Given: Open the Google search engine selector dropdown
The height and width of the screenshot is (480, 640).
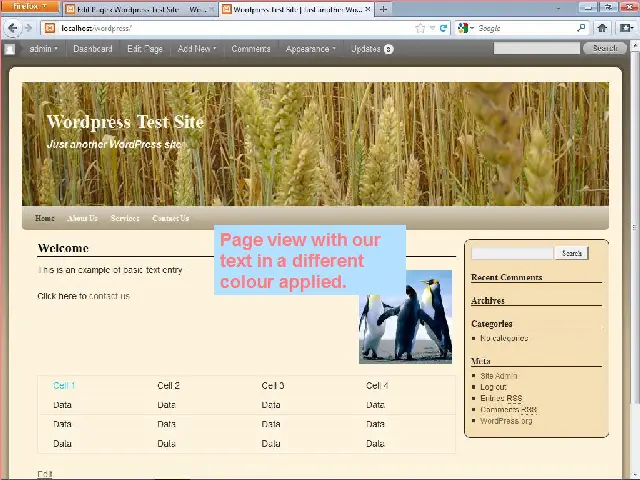Looking at the screenshot, I should tap(466, 28).
